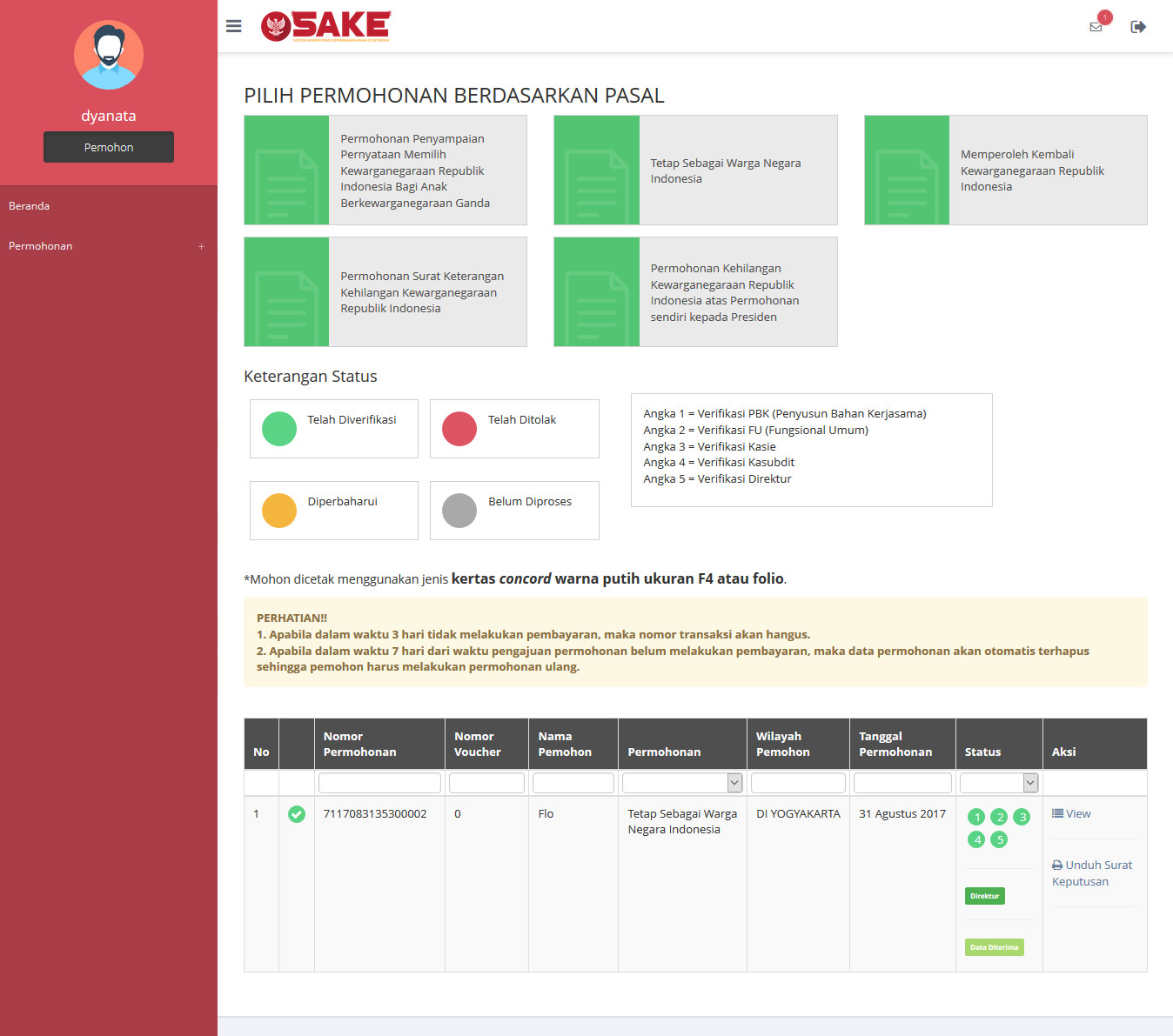The image size is (1173, 1036).
Task: Click the dyanata profile avatar
Action: pos(109,55)
